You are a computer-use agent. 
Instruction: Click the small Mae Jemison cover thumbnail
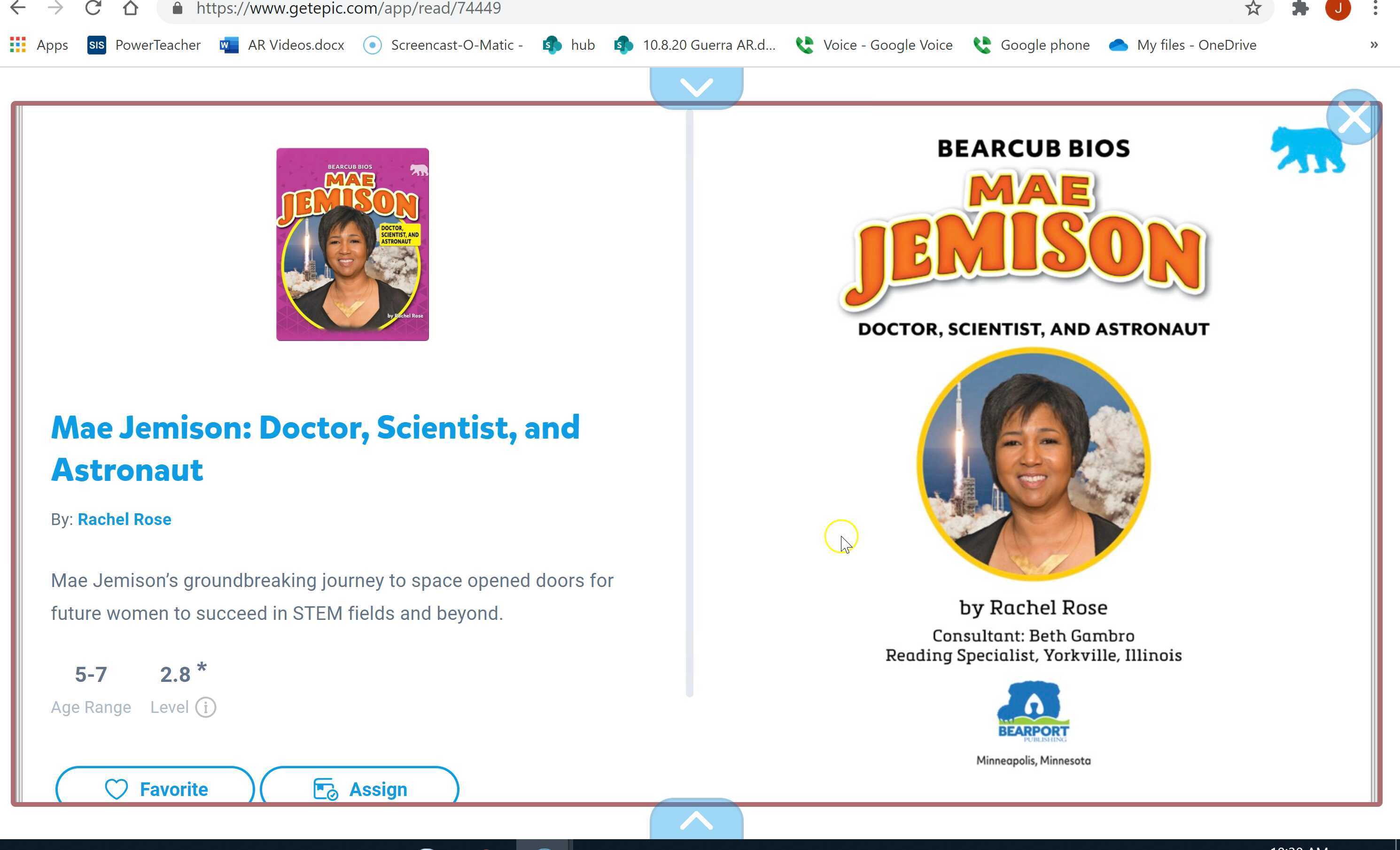(352, 244)
